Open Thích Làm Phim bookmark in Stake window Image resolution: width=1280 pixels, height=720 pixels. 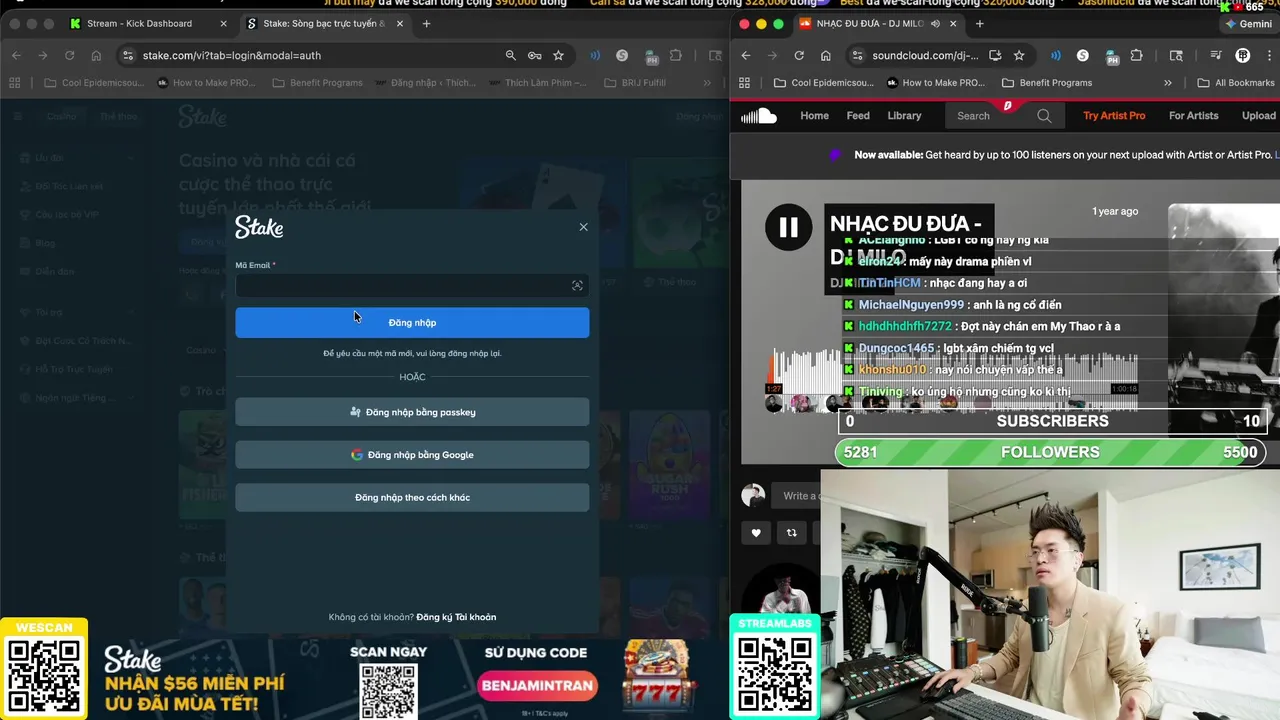pyautogui.click(x=536, y=83)
